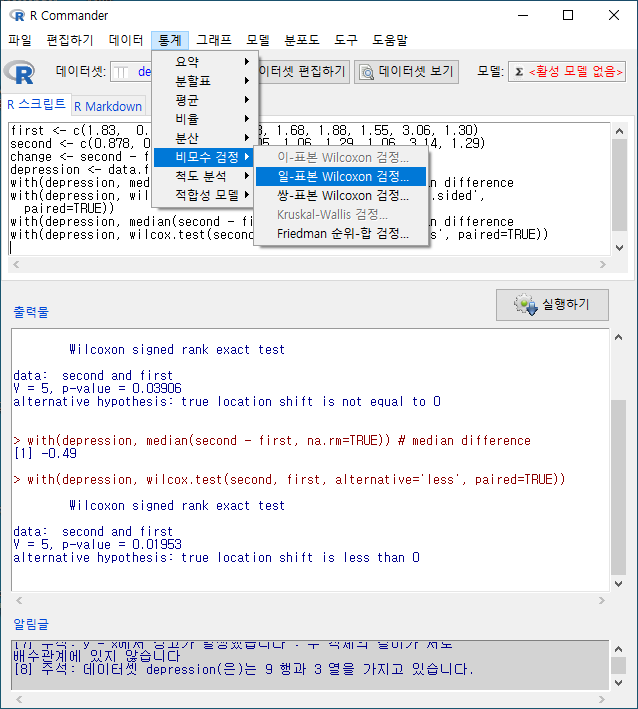The height and width of the screenshot is (709, 638).
Task: Click the disabled Kruskal-Wallis 검정 entry
Action: (341, 214)
